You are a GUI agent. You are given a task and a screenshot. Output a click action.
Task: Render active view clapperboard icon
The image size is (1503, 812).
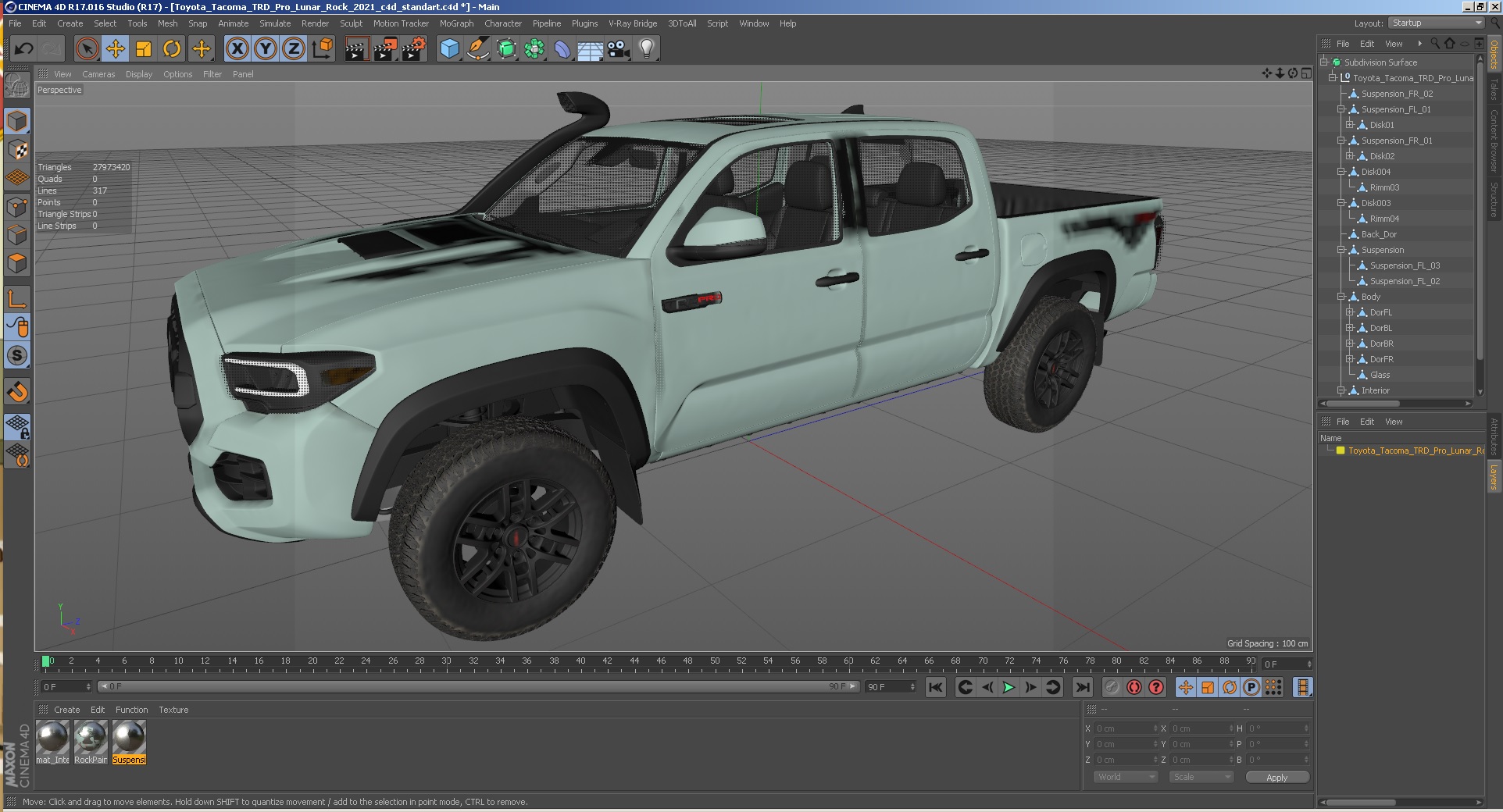tap(356, 49)
